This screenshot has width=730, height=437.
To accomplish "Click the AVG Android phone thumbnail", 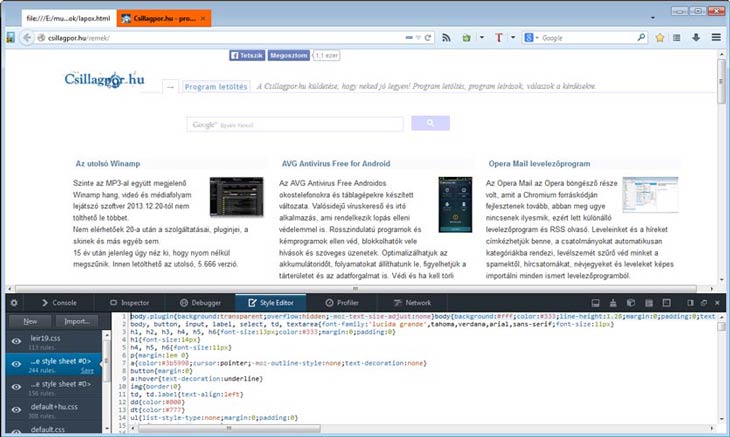I will click(x=455, y=204).
